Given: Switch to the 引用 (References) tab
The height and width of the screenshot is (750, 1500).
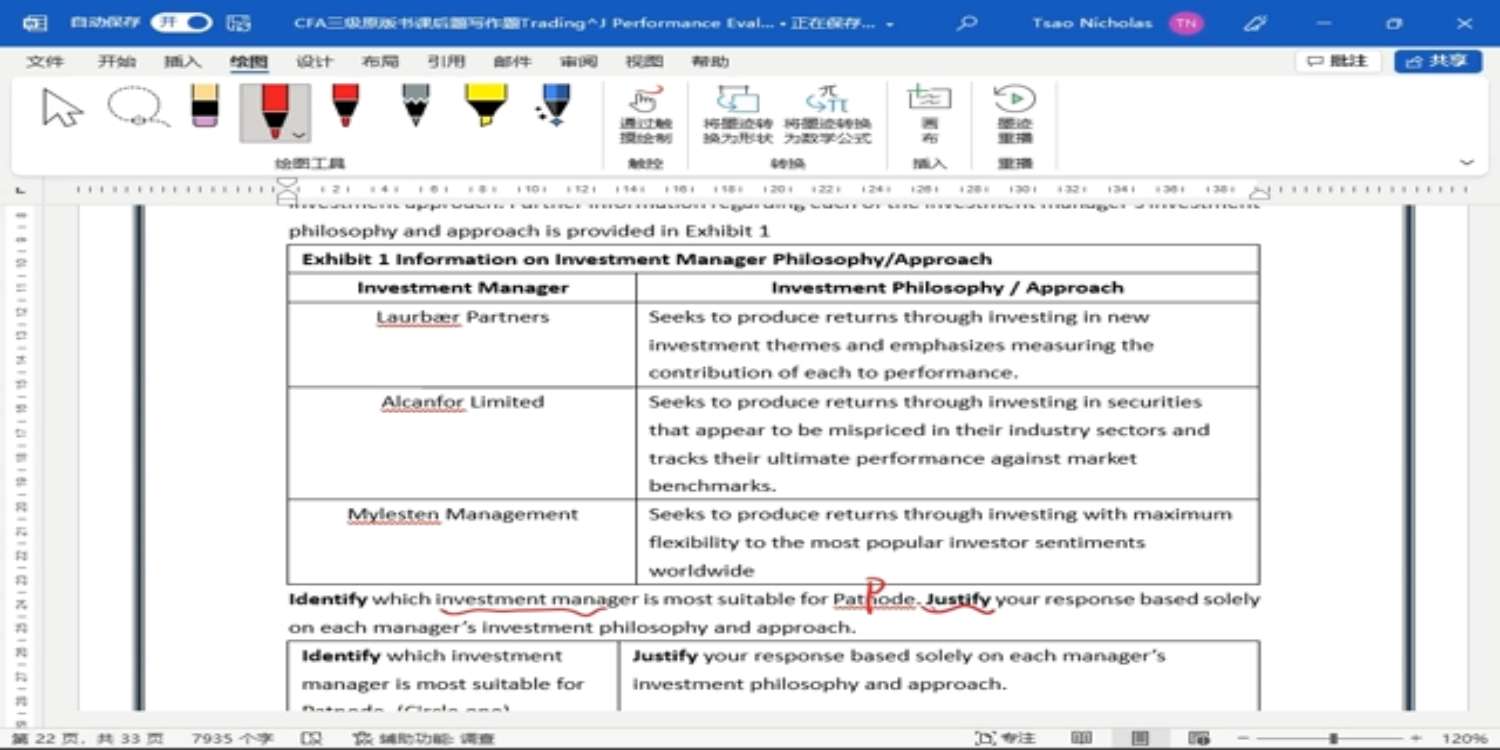Looking at the screenshot, I should coord(446,61).
